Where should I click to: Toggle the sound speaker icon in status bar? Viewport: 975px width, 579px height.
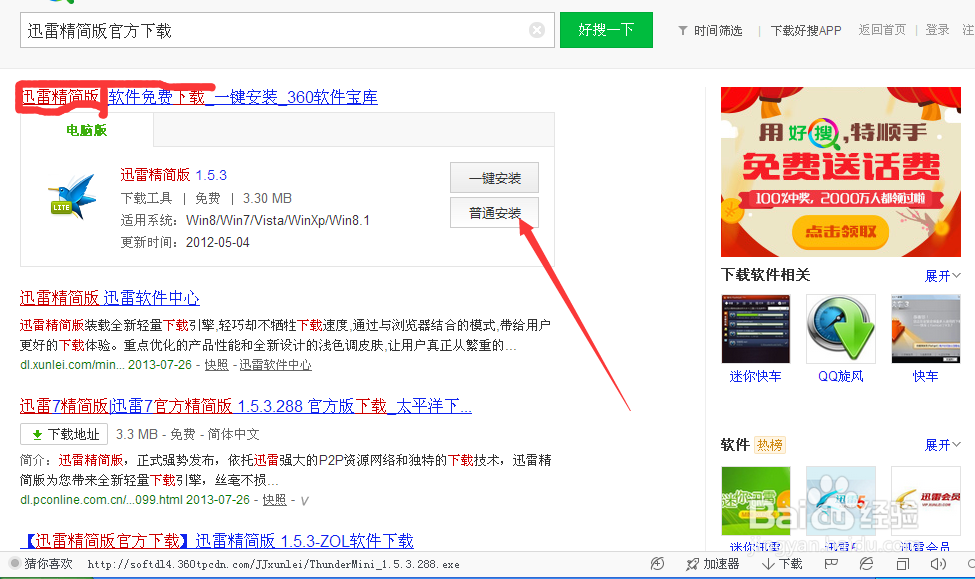click(x=938, y=564)
